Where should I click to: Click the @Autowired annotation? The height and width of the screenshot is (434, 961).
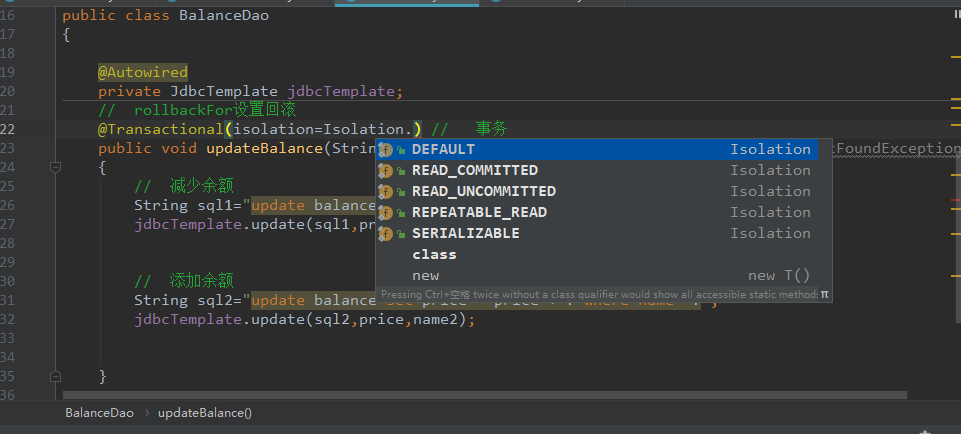(143, 72)
